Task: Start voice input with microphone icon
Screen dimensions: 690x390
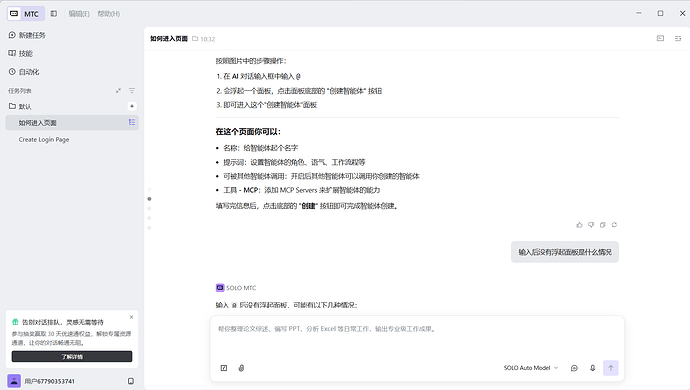Action: [x=592, y=368]
